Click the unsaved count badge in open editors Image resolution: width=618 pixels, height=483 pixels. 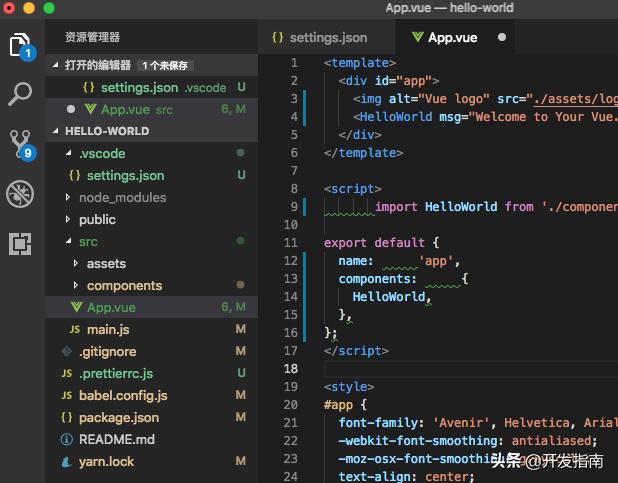165,65
